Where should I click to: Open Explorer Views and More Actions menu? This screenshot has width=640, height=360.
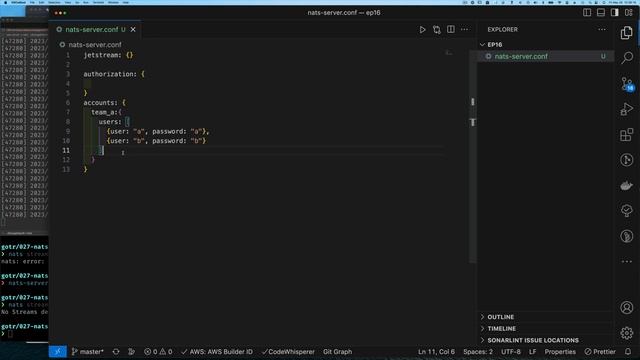[x=602, y=29]
